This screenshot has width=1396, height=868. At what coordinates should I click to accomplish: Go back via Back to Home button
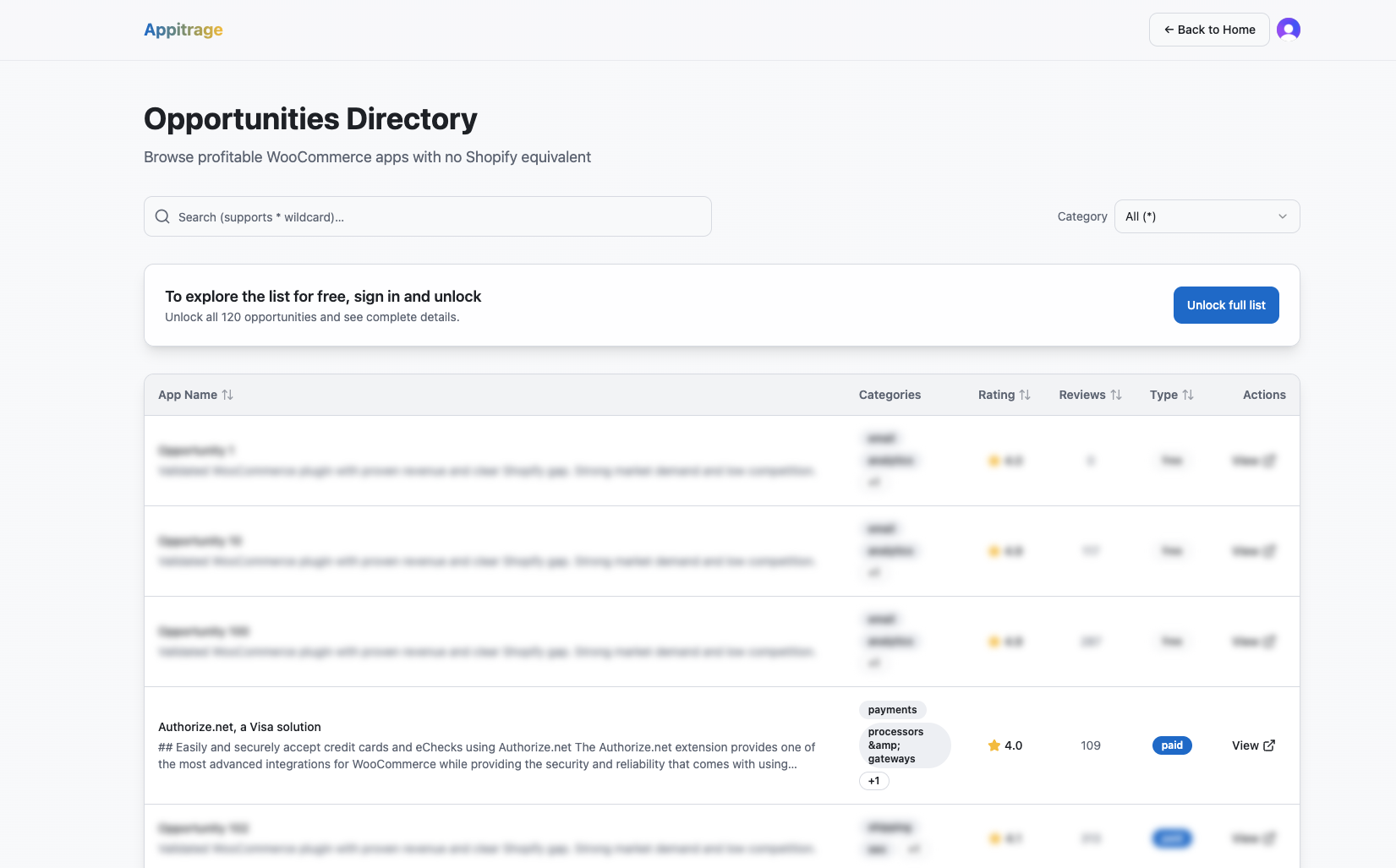pyautogui.click(x=1209, y=30)
